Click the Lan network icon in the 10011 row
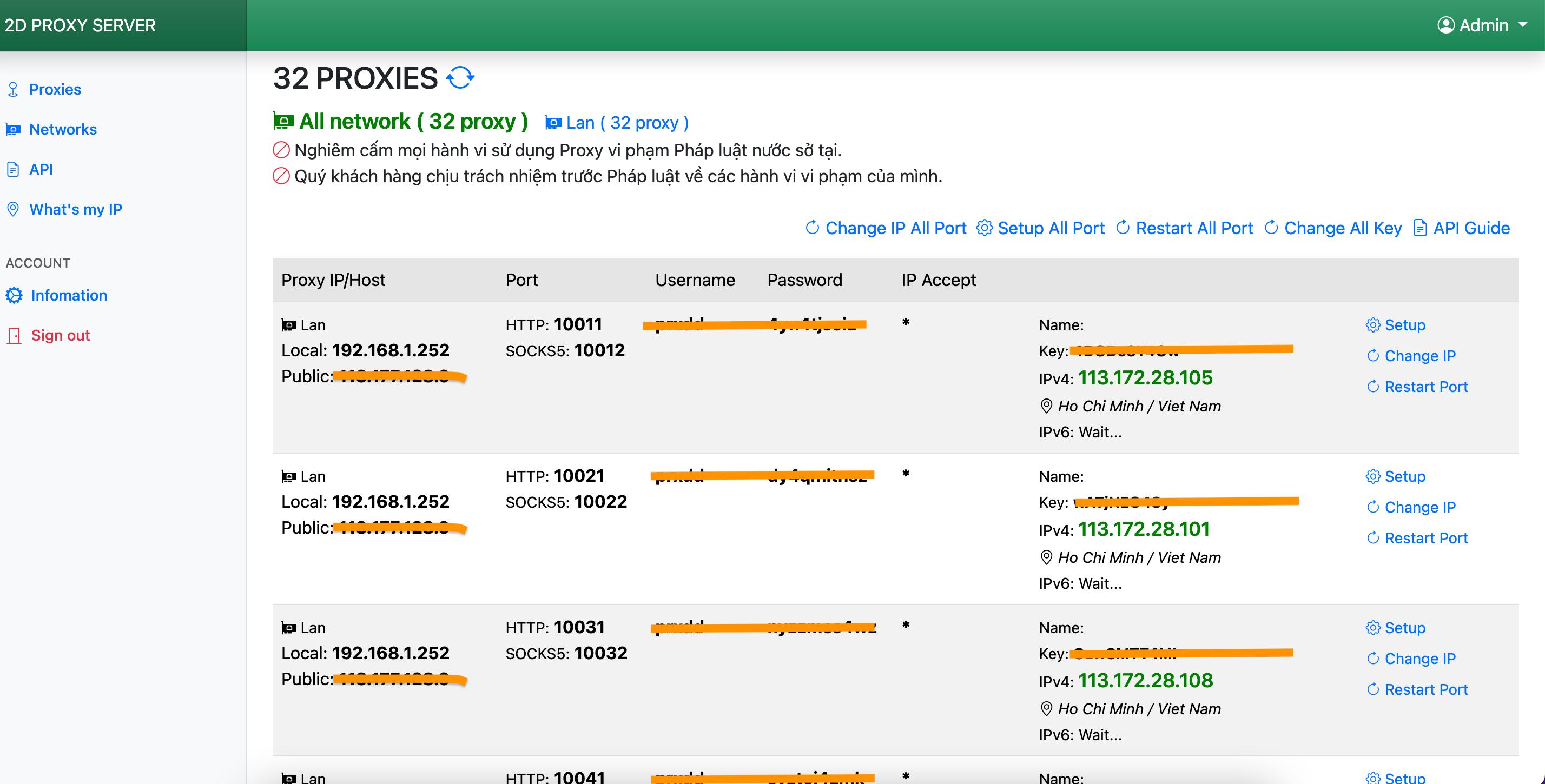1545x784 pixels. 289,325
